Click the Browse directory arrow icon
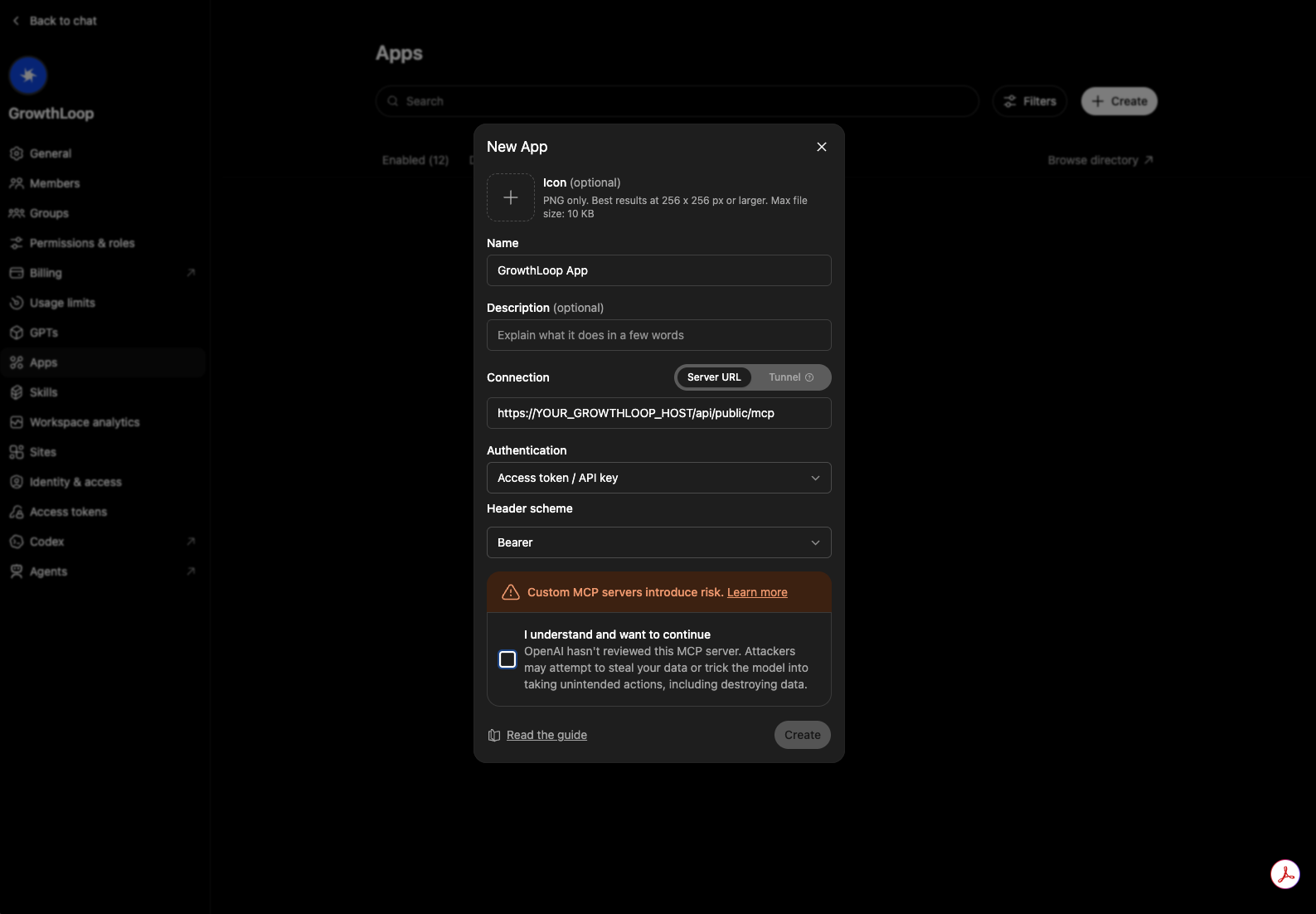The width and height of the screenshot is (1316, 914). click(x=1148, y=160)
